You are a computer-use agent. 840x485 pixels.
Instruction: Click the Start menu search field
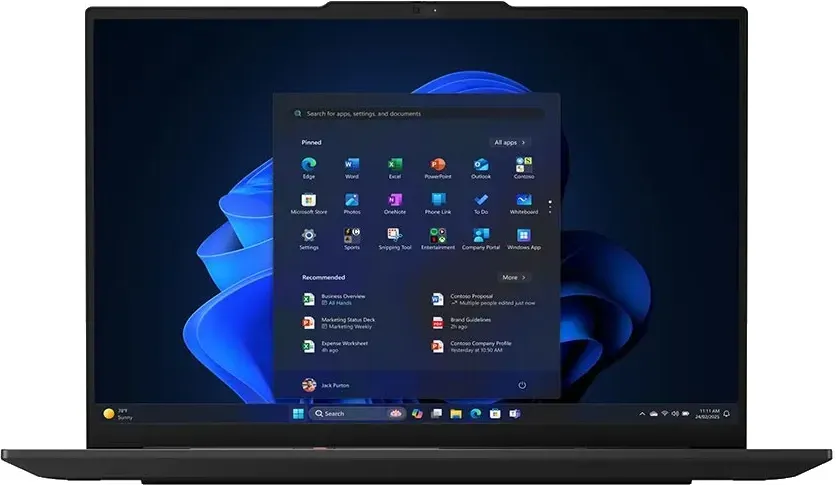tap(417, 114)
